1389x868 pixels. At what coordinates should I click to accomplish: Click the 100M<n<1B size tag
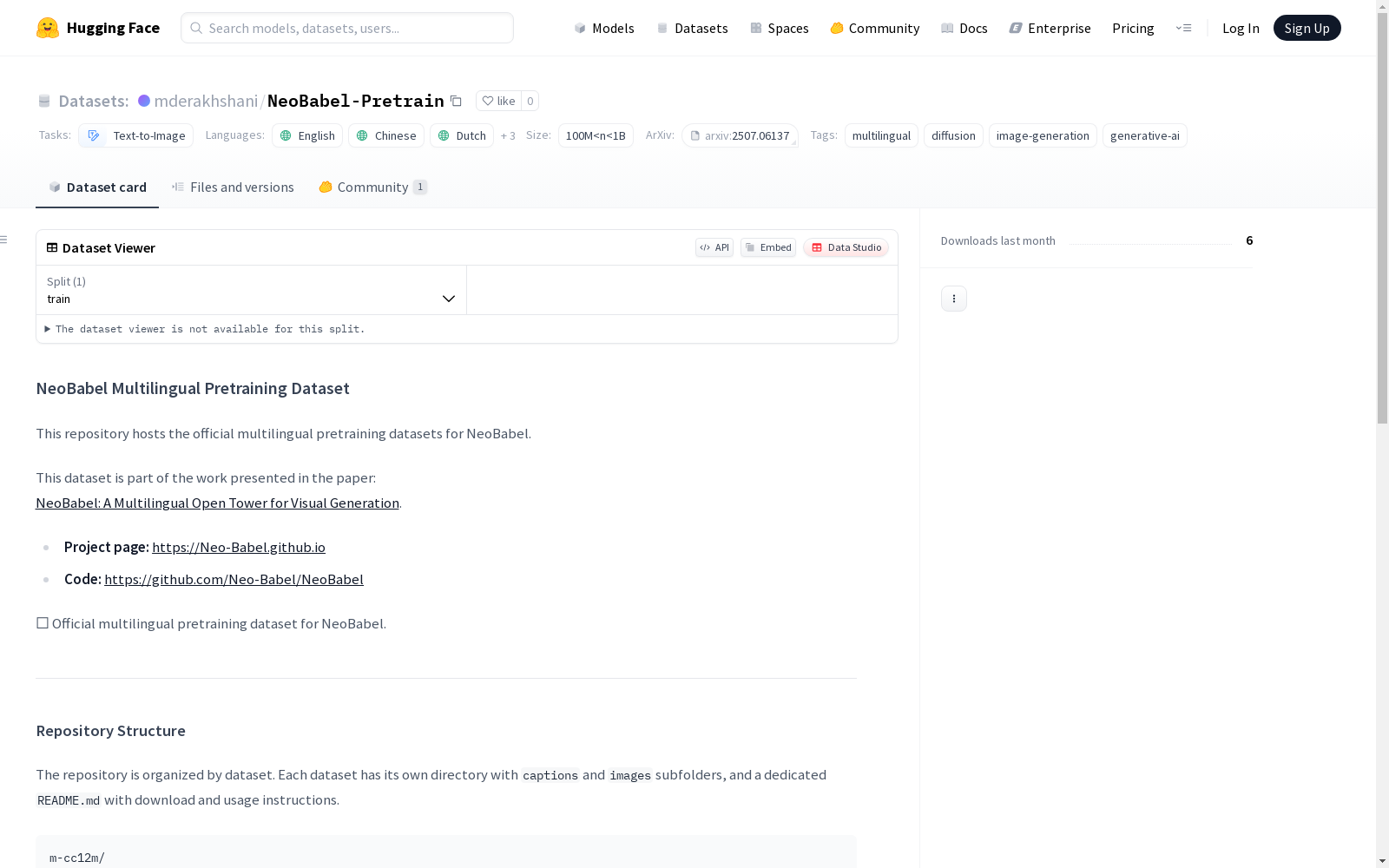tap(596, 135)
